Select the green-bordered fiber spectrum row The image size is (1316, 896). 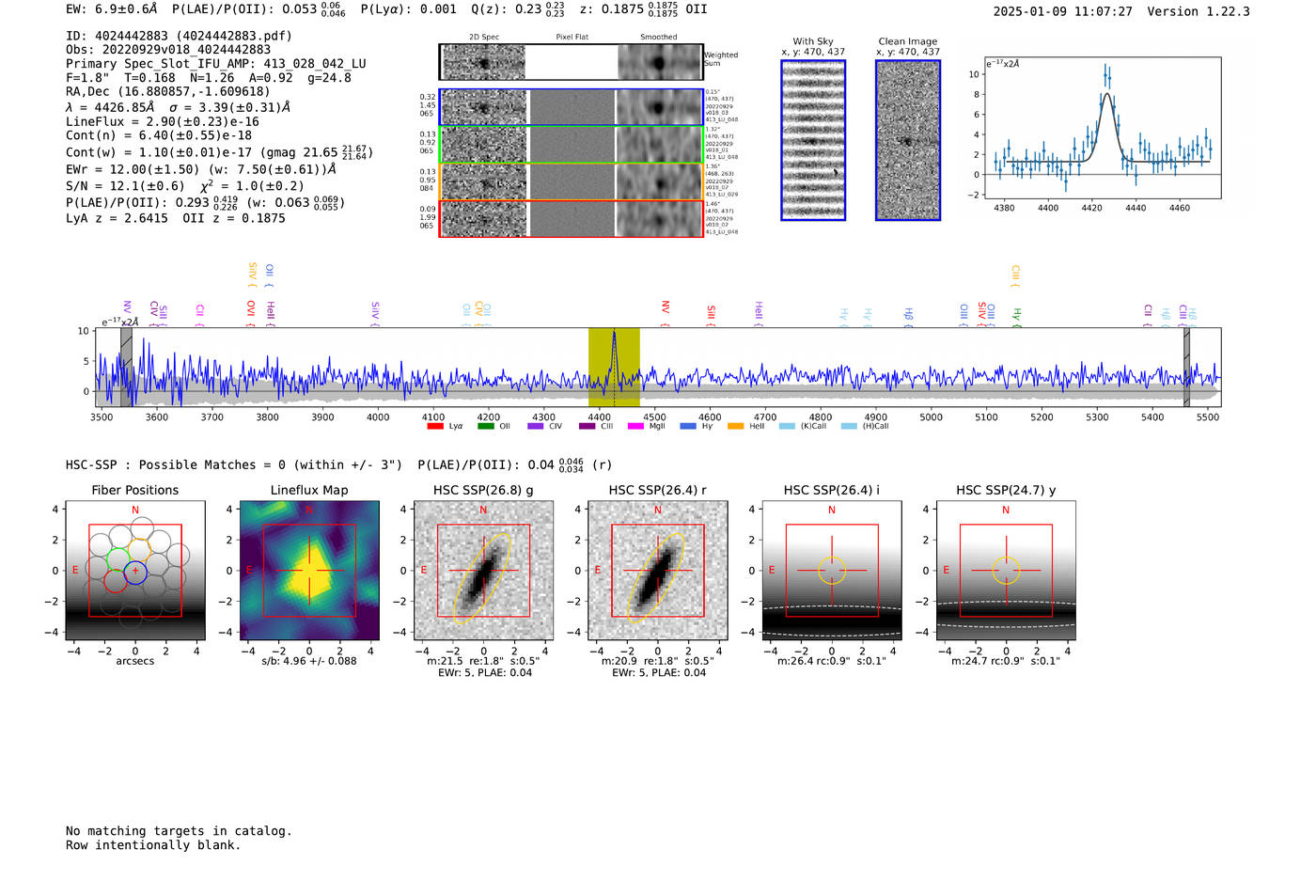click(x=572, y=145)
